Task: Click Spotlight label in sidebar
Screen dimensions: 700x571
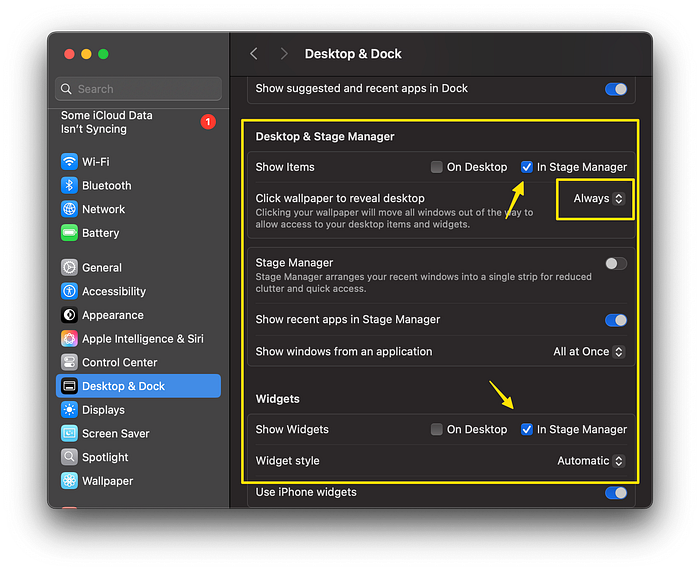Action: click(105, 457)
